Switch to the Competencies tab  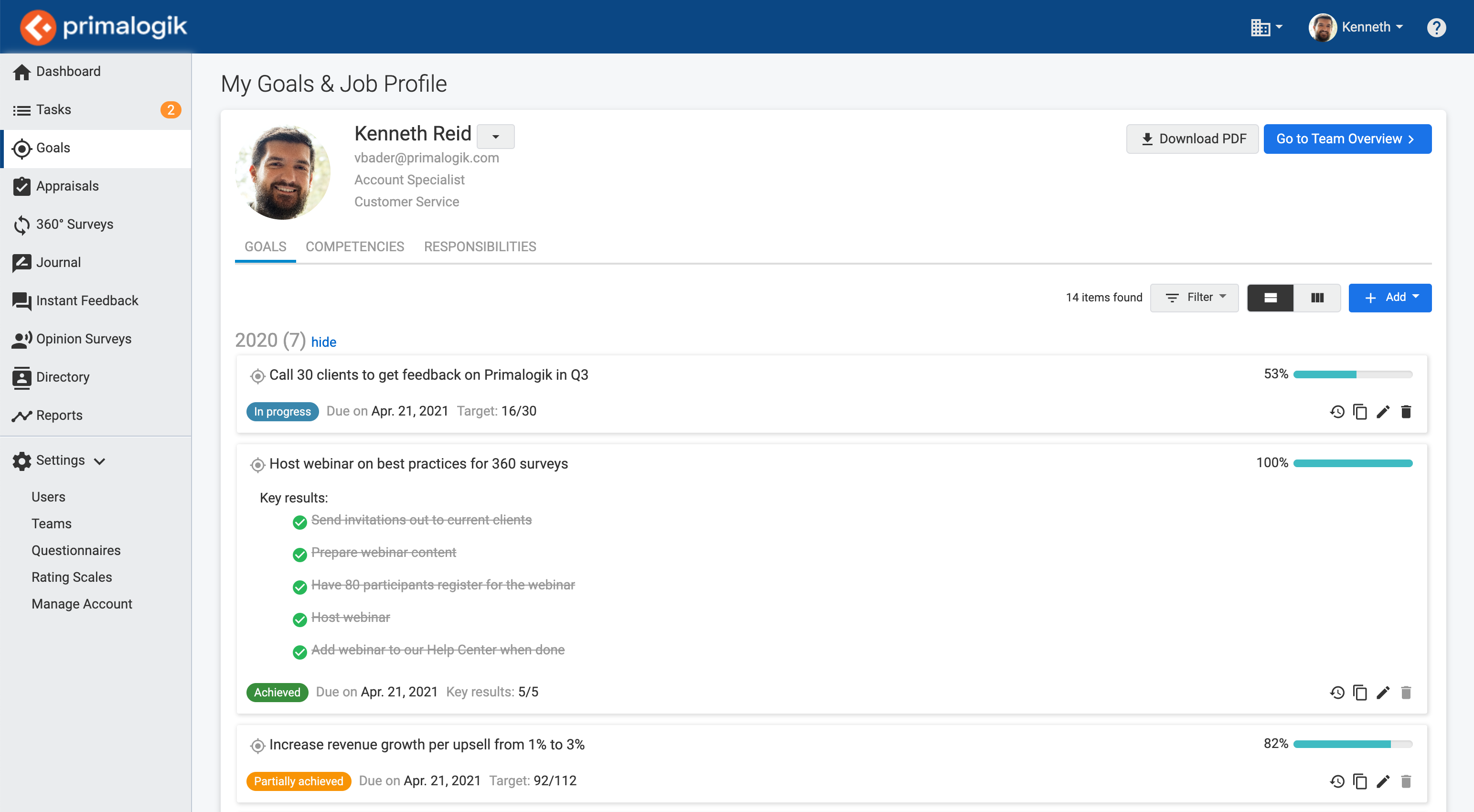click(x=354, y=246)
